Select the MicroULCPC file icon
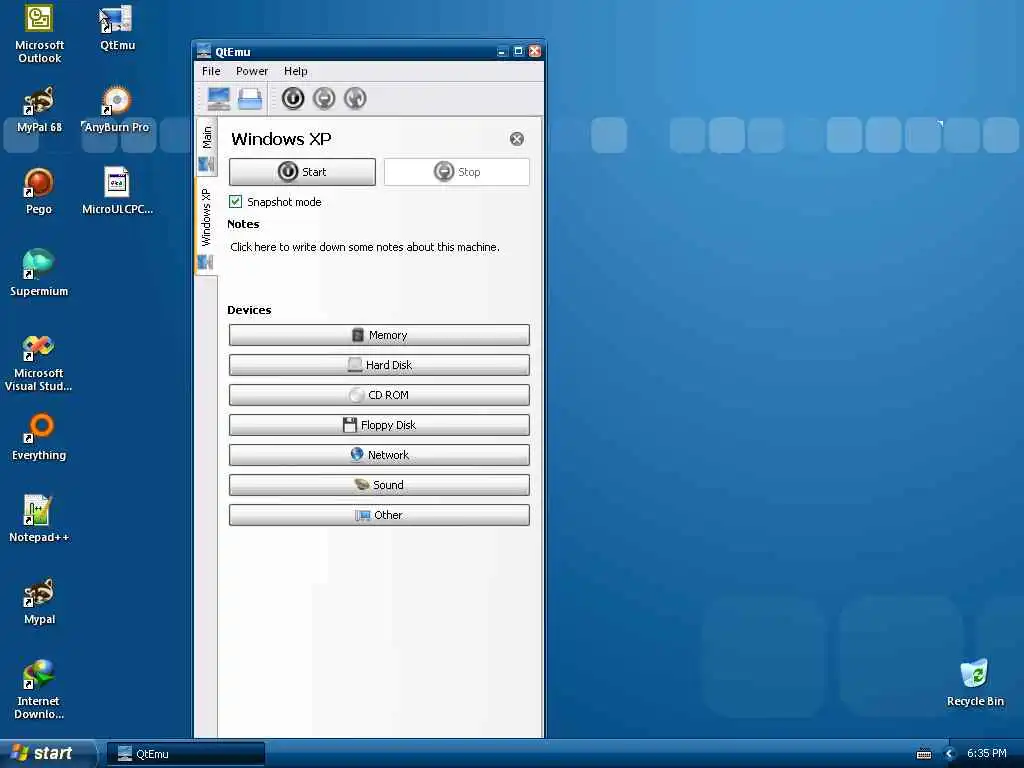The height and width of the screenshot is (768, 1024). 118,191
